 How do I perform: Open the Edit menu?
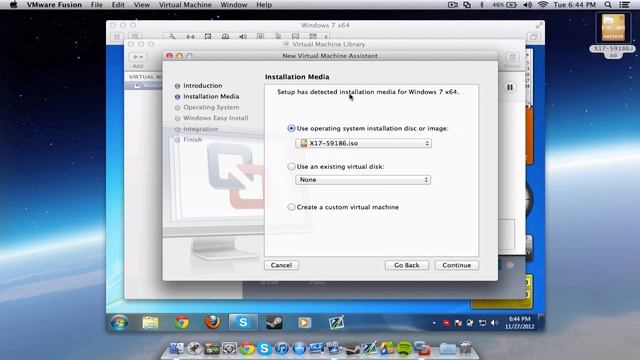coord(118,5)
